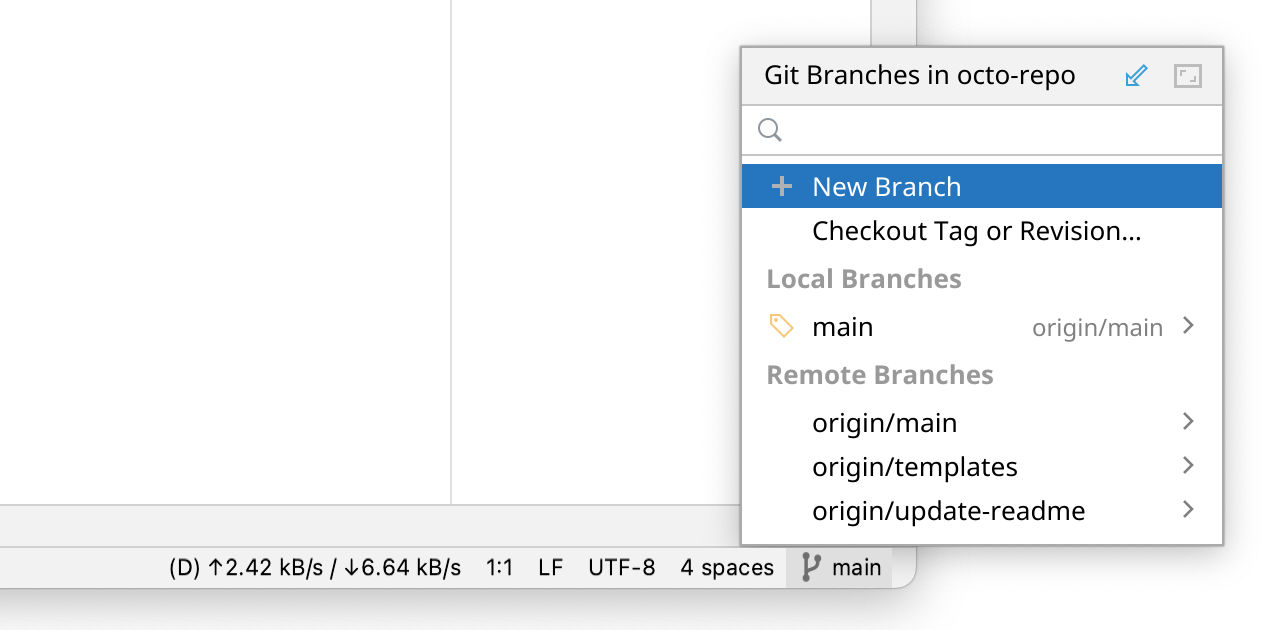Select the origin/templates remote branch
The width and height of the screenshot is (1276, 630).
(914, 467)
